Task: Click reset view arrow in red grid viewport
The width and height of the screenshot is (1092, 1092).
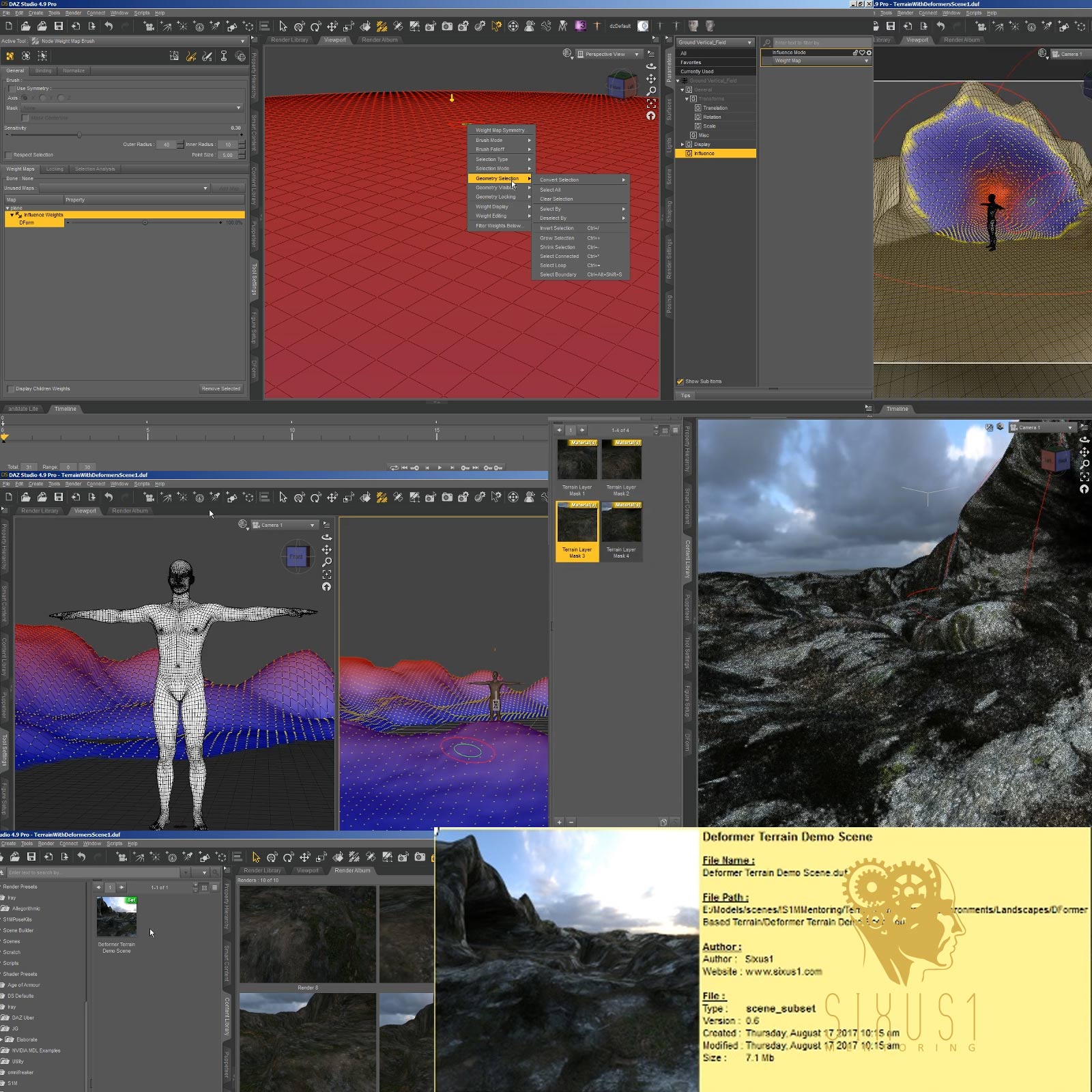Action: point(651,116)
